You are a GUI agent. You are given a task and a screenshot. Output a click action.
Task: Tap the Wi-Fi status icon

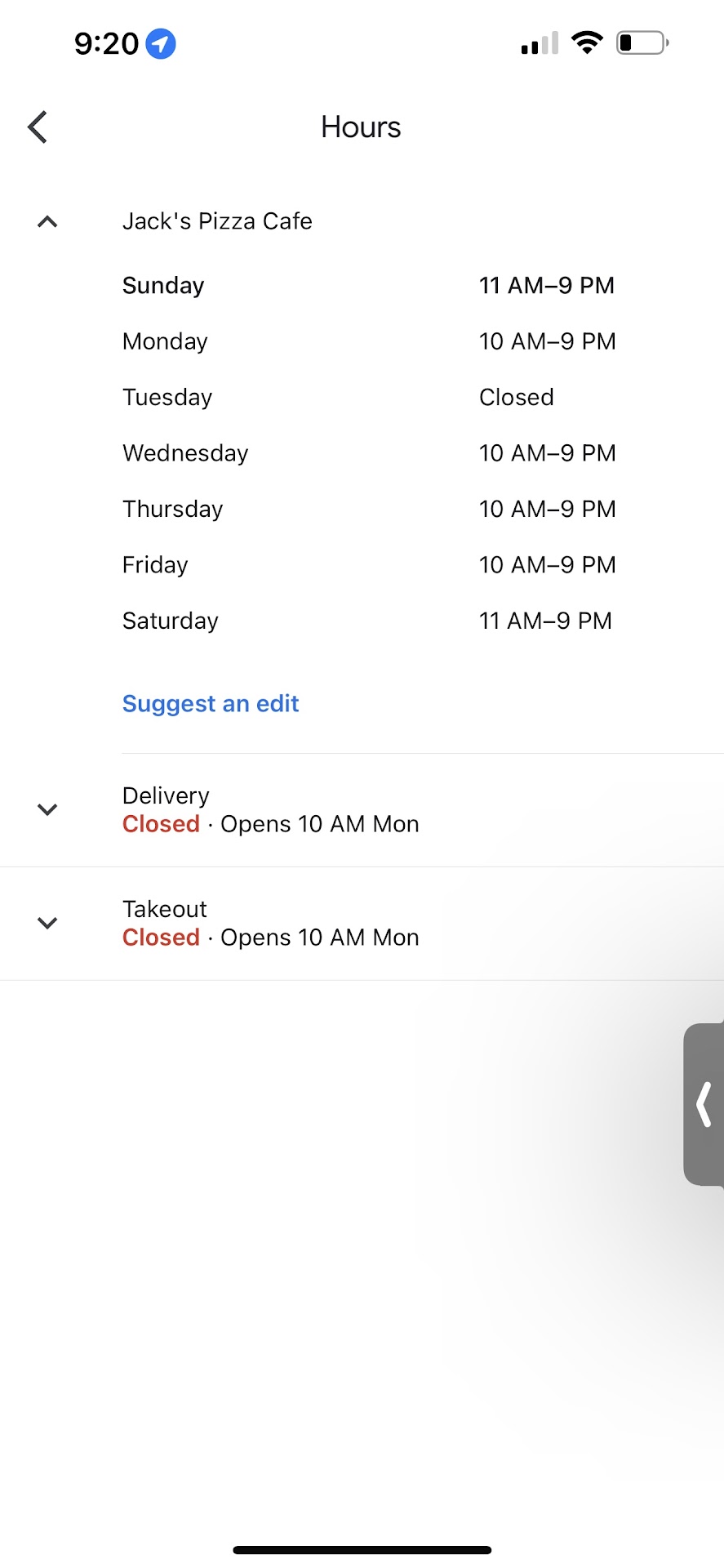[x=586, y=42]
